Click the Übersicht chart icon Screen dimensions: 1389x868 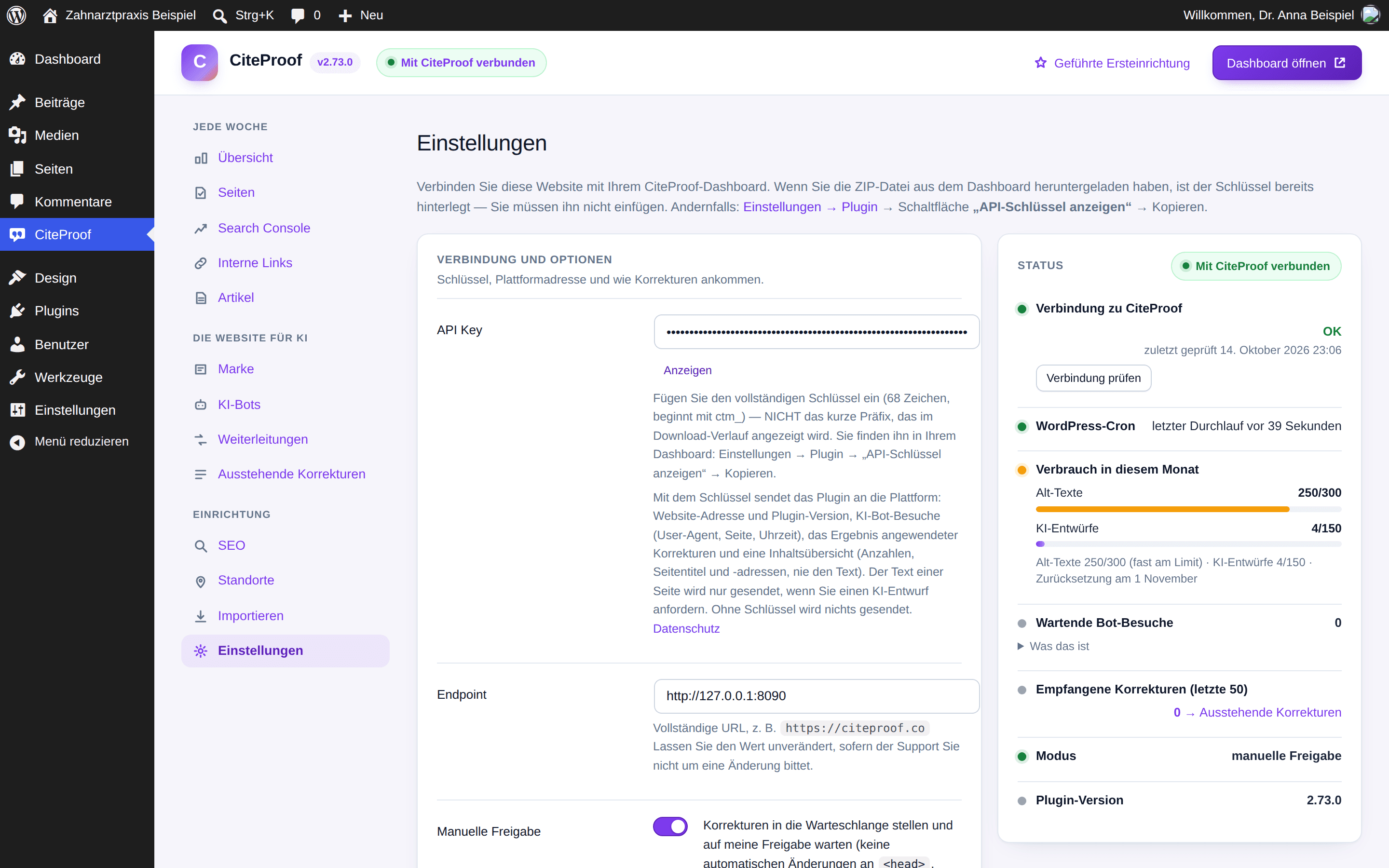pos(200,158)
